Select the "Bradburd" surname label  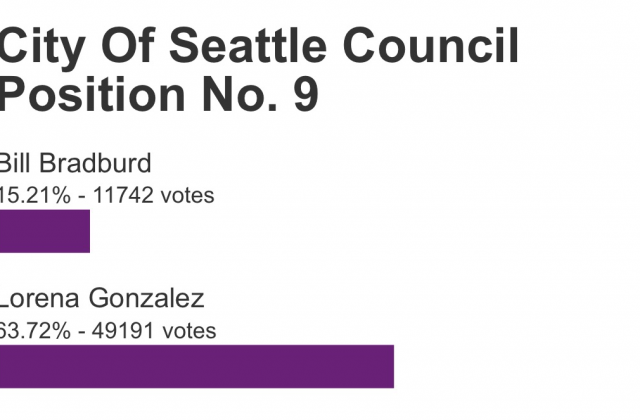coord(95,163)
